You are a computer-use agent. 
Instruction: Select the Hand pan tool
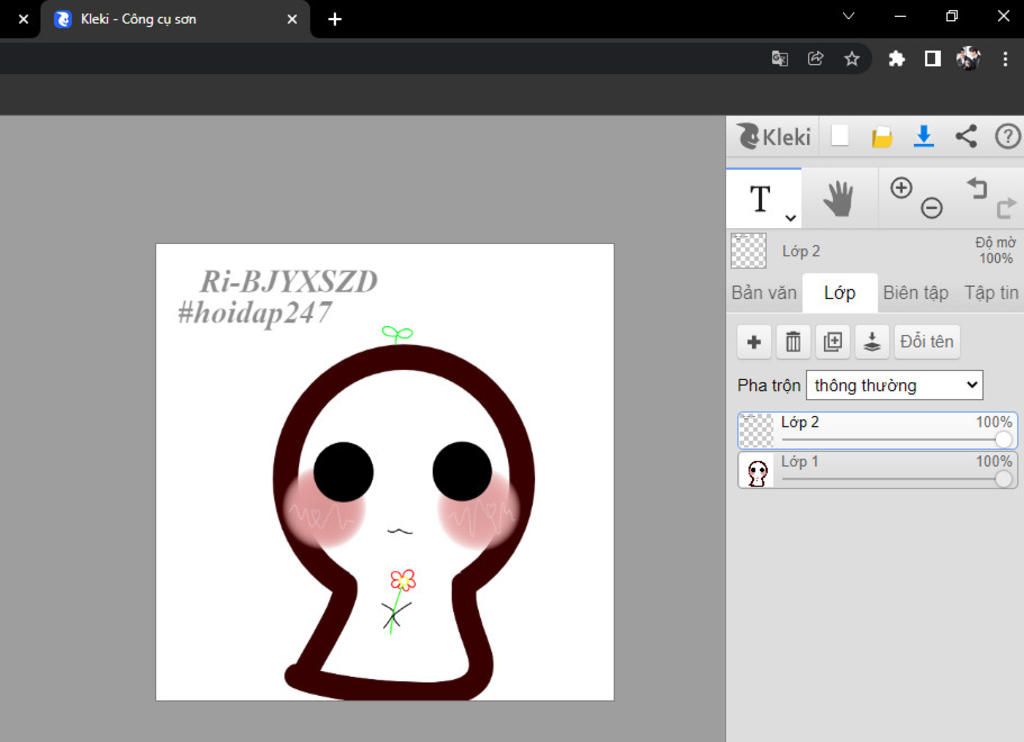[x=838, y=199]
